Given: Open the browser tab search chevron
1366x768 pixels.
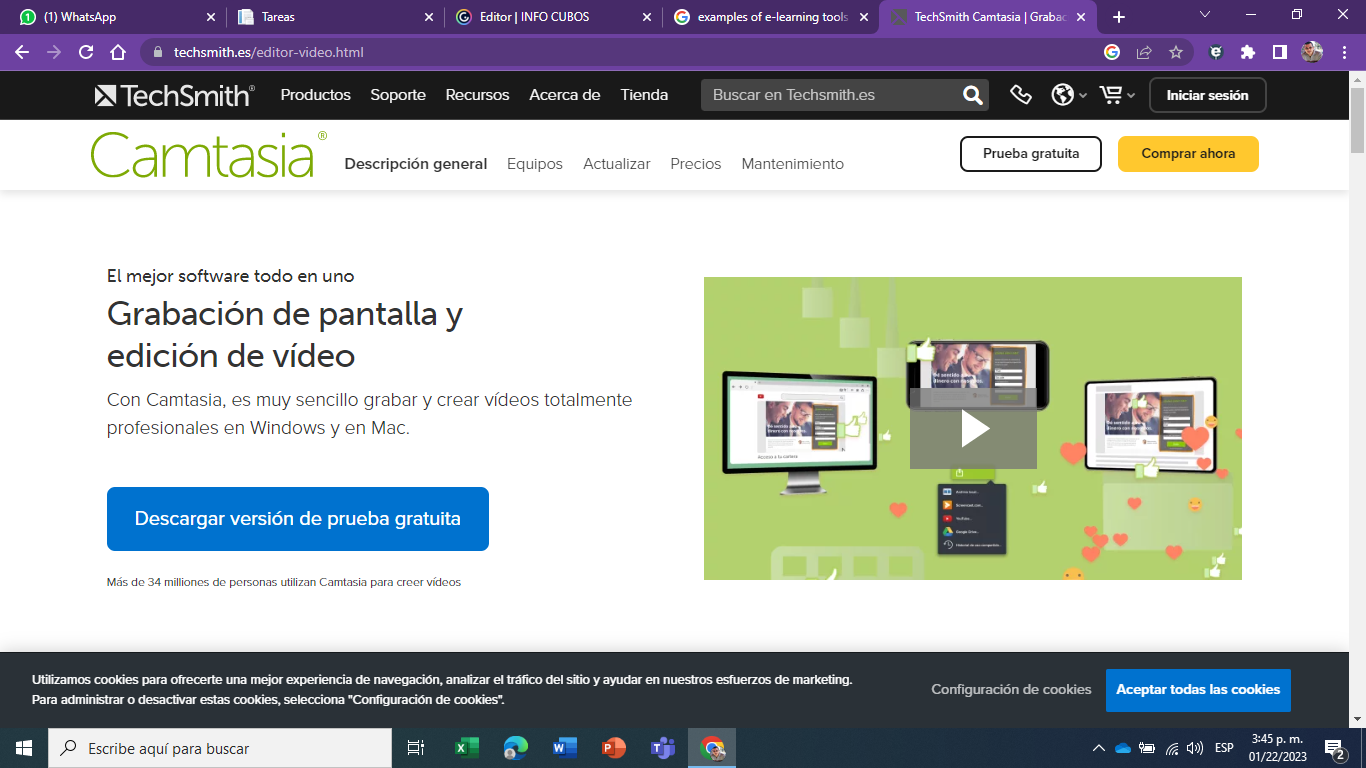Looking at the screenshot, I should click(x=1203, y=15).
